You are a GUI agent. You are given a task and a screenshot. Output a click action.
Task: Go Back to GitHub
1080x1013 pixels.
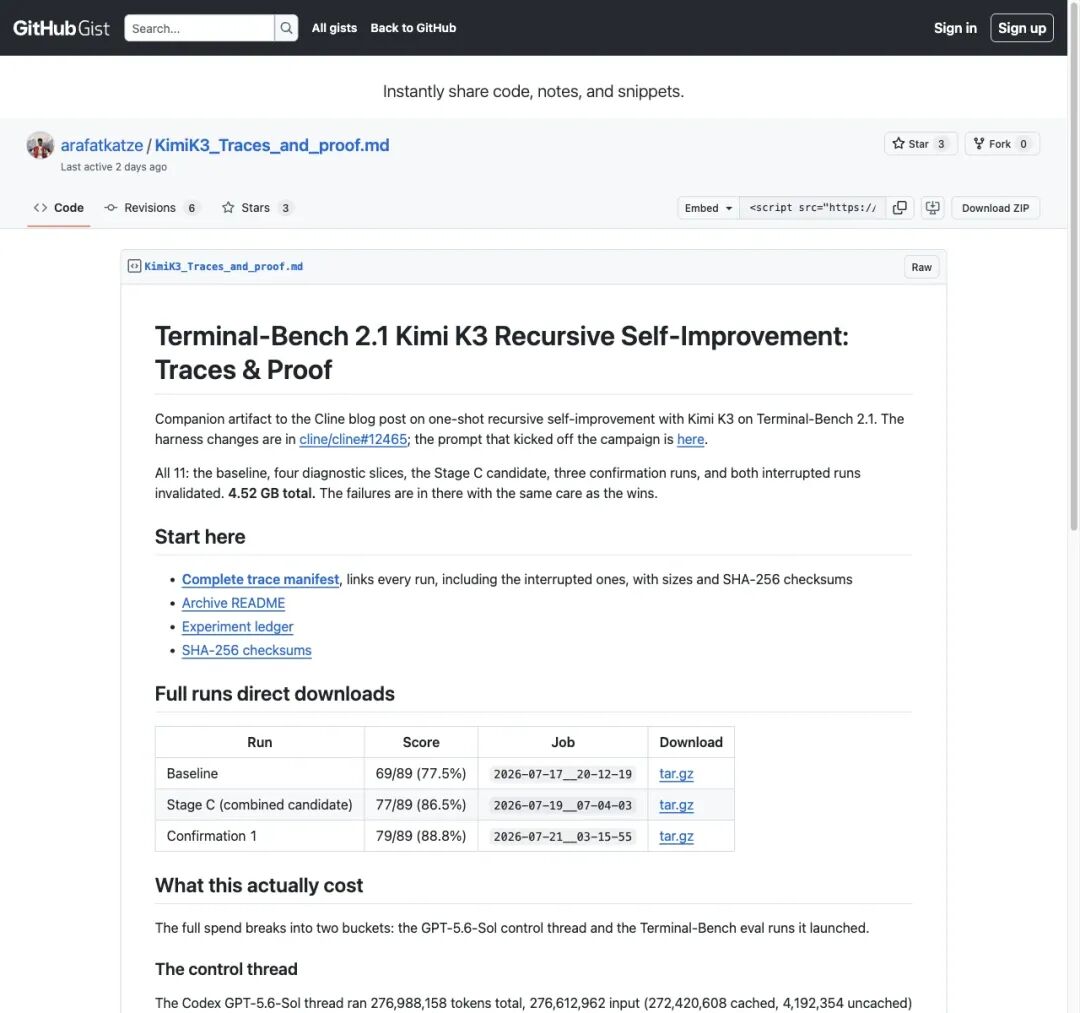point(413,28)
